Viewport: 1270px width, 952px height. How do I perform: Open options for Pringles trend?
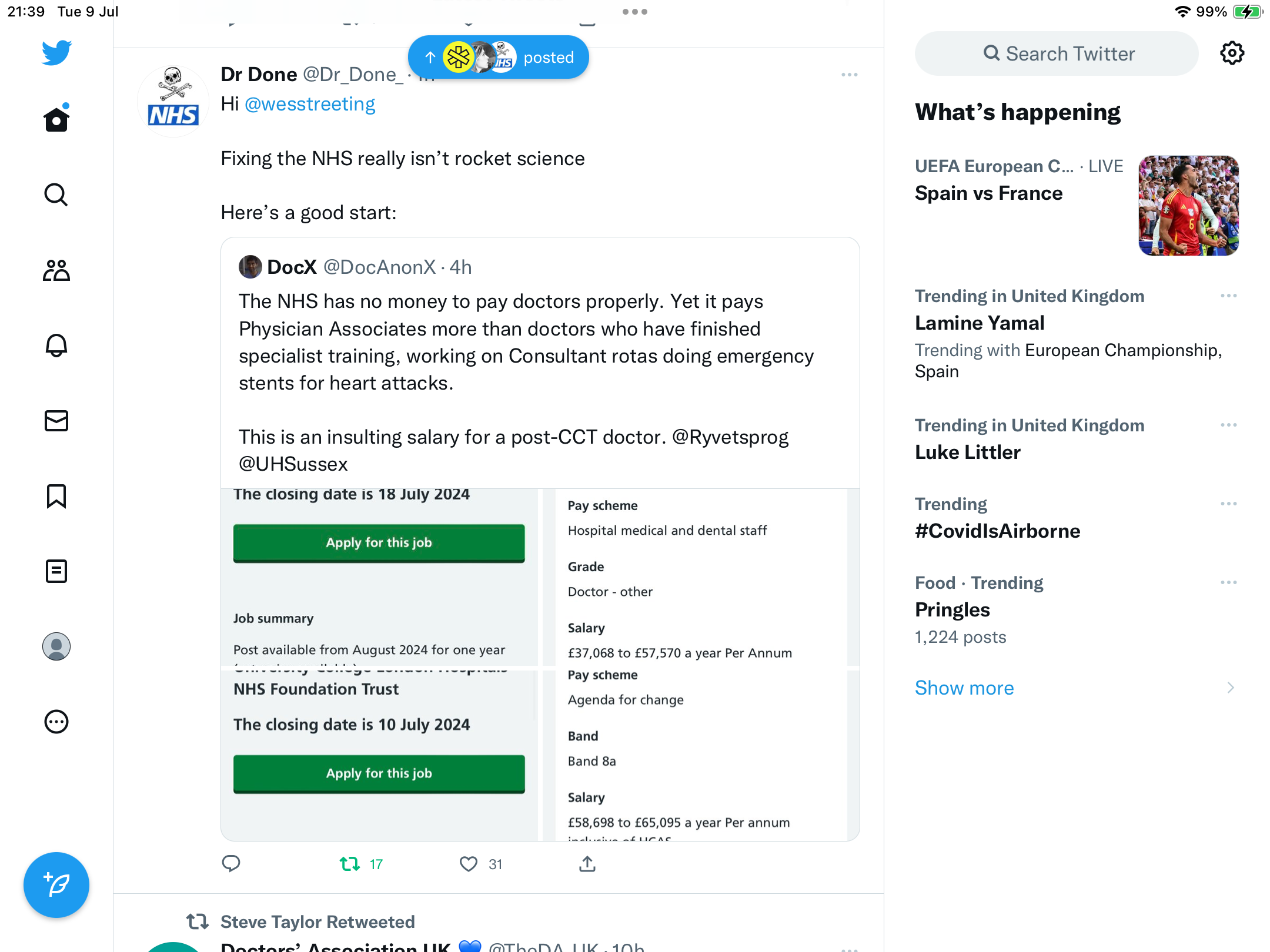click(1228, 582)
